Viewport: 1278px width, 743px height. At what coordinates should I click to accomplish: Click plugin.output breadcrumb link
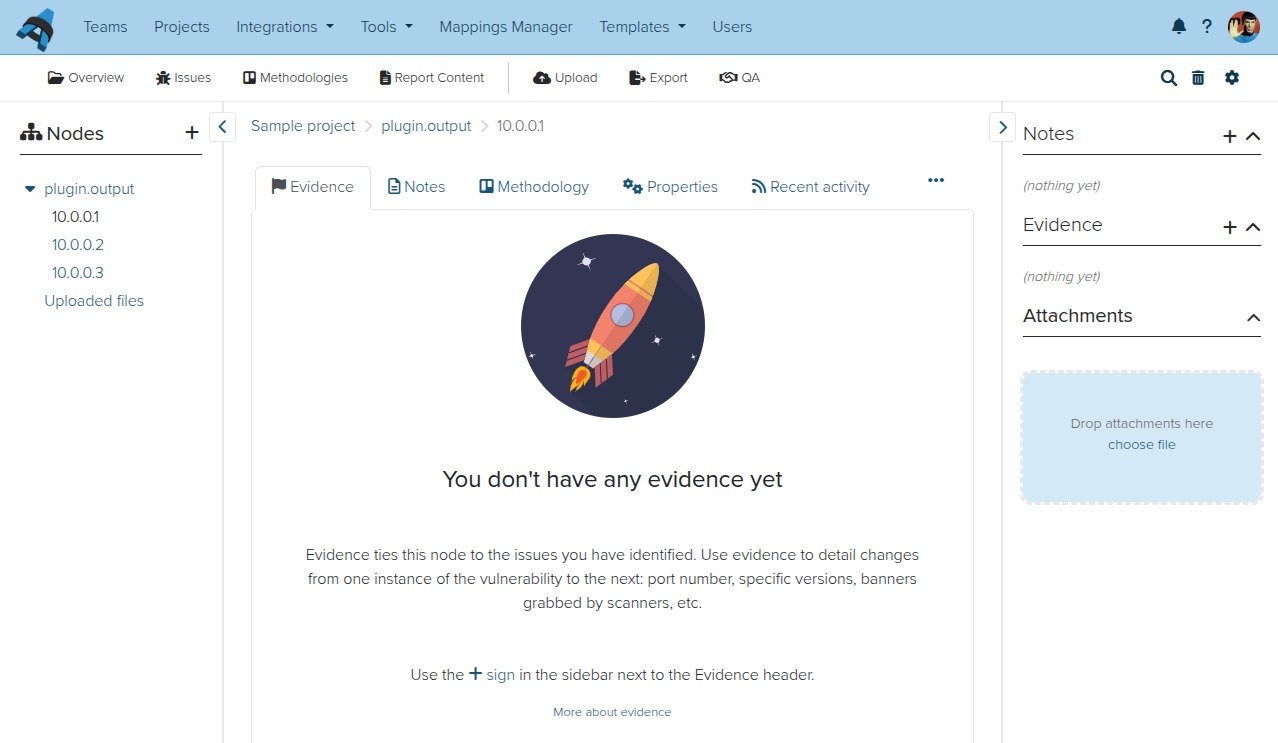426,126
